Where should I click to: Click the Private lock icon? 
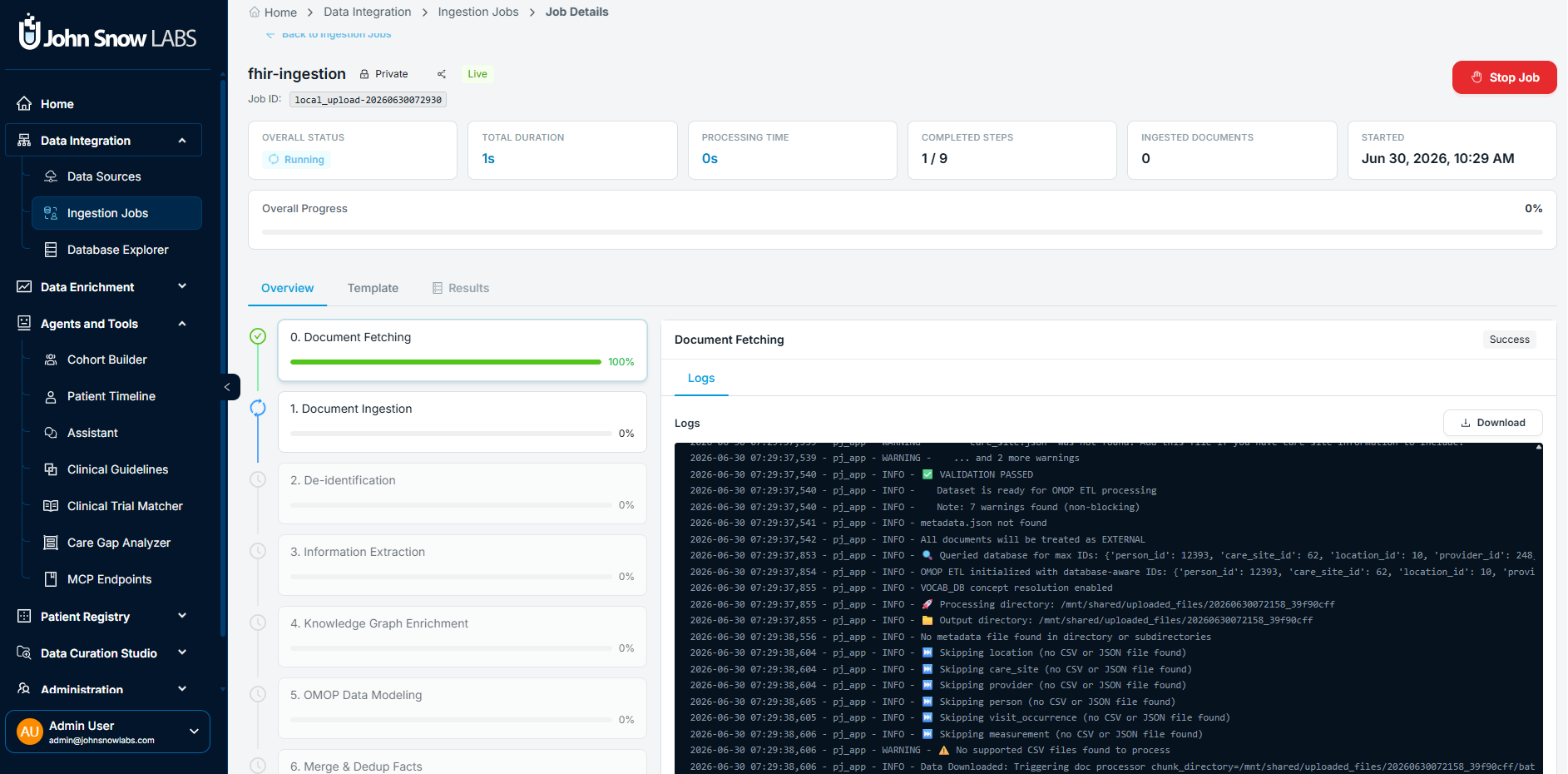click(x=364, y=74)
